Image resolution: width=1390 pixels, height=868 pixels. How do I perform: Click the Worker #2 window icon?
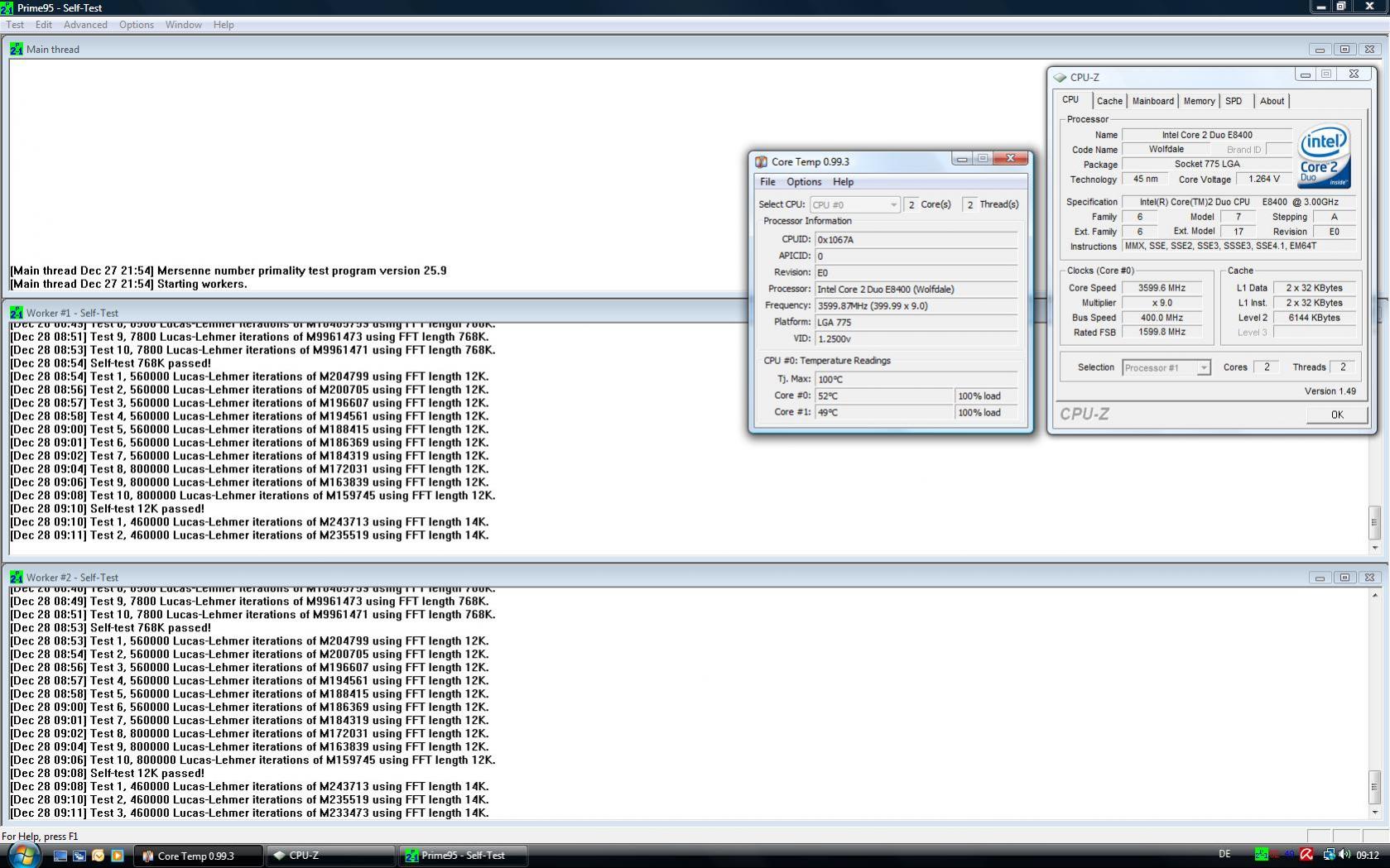tap(17, 577)
